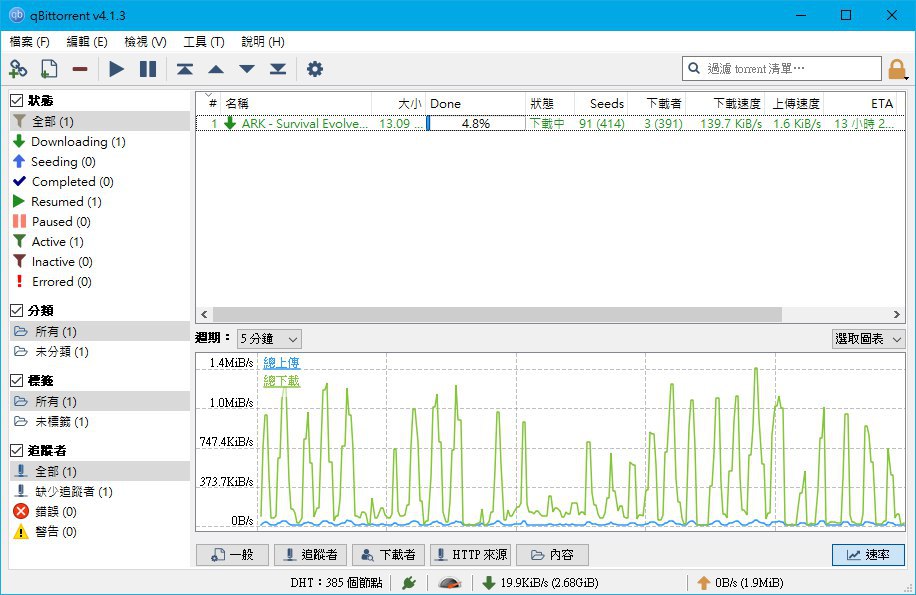916x595 pixels.
Task: Open the 編輯 (E) menu
Action: pos(87,41)
